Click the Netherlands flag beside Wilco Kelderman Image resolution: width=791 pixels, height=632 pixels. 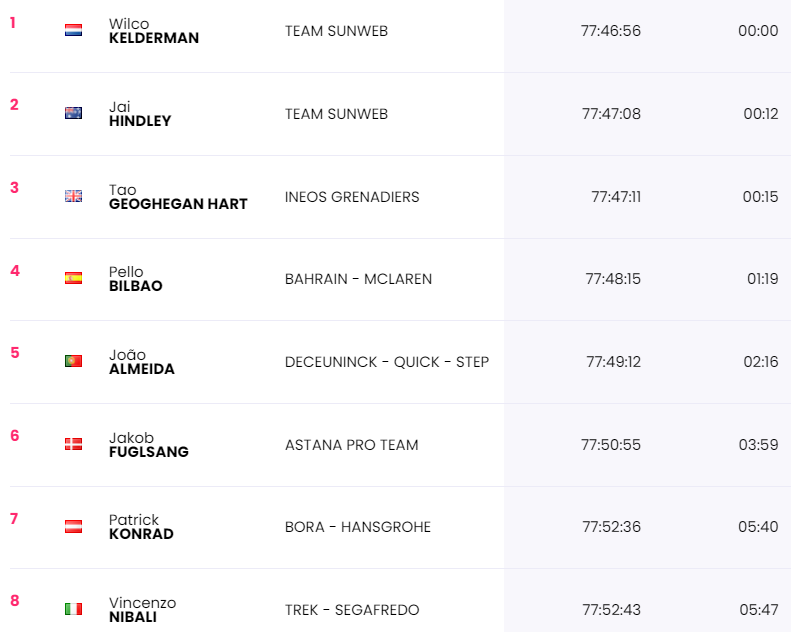73,30
